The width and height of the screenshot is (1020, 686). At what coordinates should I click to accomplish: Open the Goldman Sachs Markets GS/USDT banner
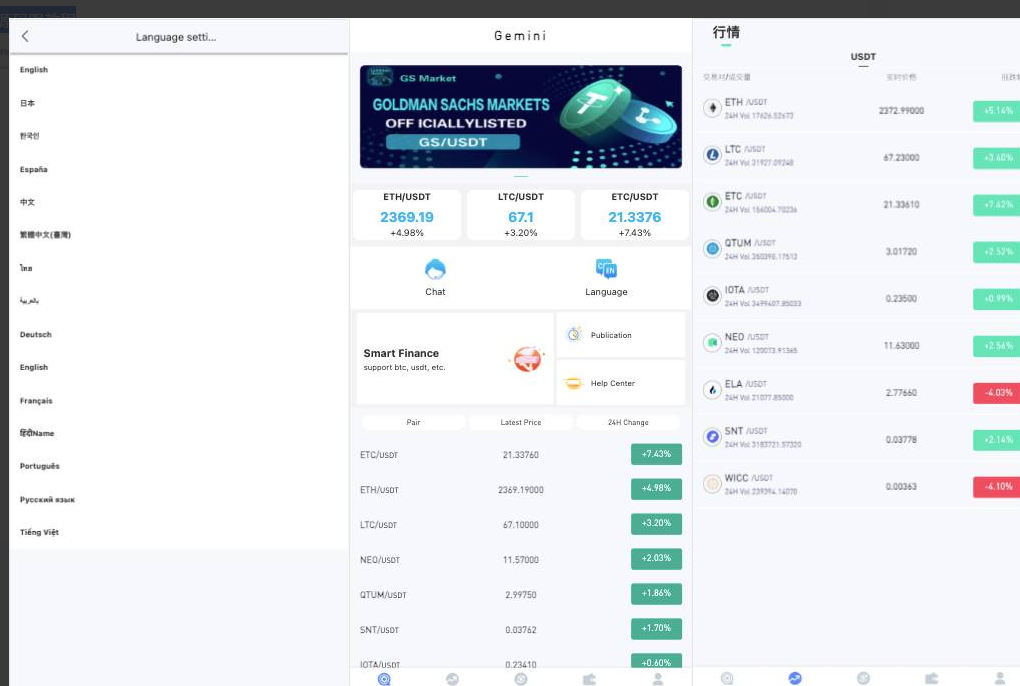(521, 116)
